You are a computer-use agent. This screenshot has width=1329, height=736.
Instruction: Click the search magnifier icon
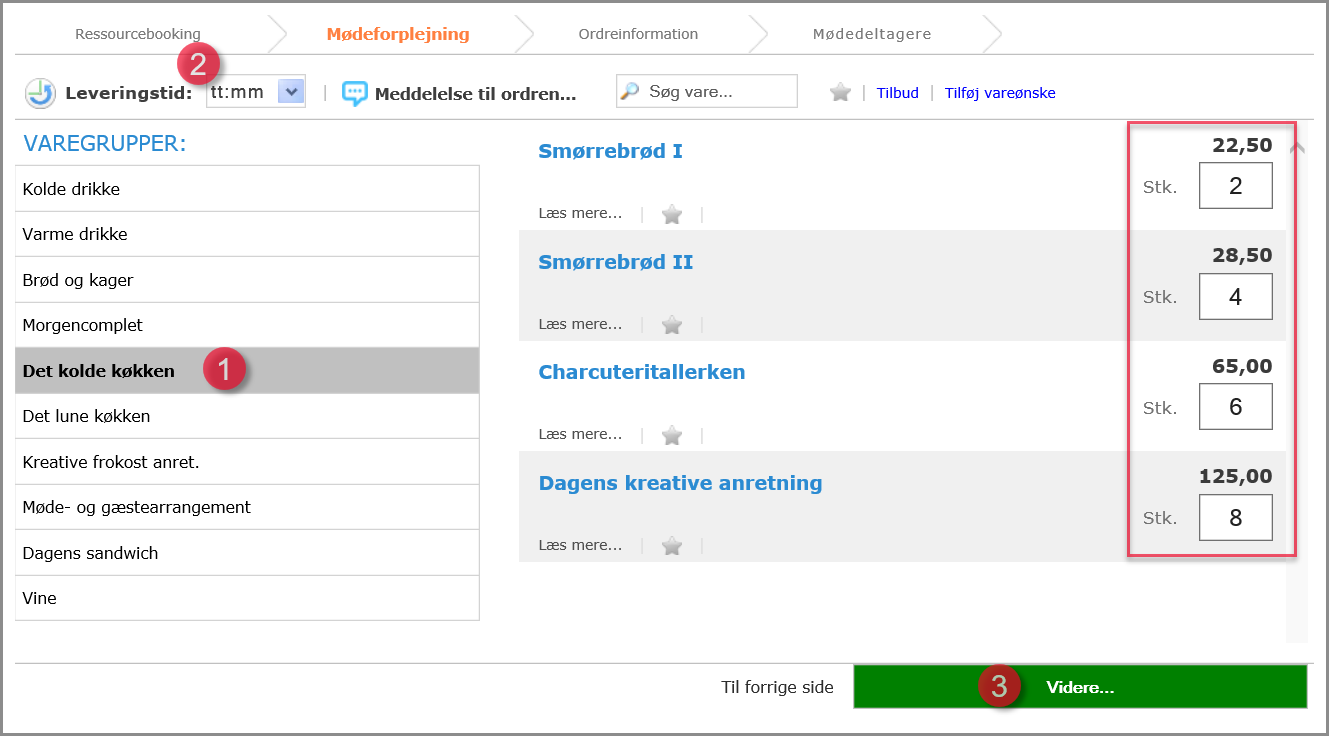coord(629,91)
